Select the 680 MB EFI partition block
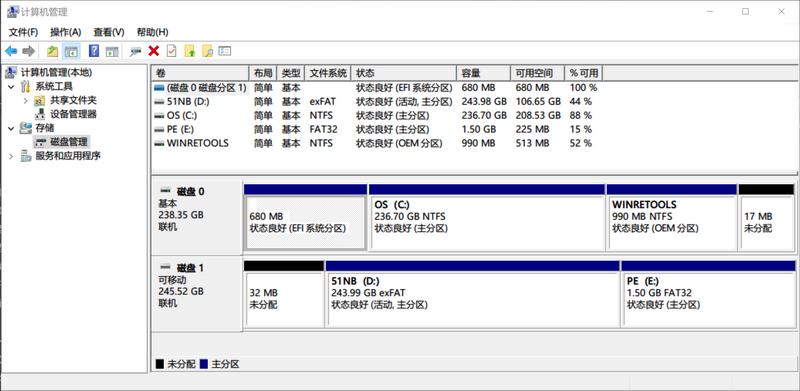Viewport: 800px width, 391px height. coord(306,217)
